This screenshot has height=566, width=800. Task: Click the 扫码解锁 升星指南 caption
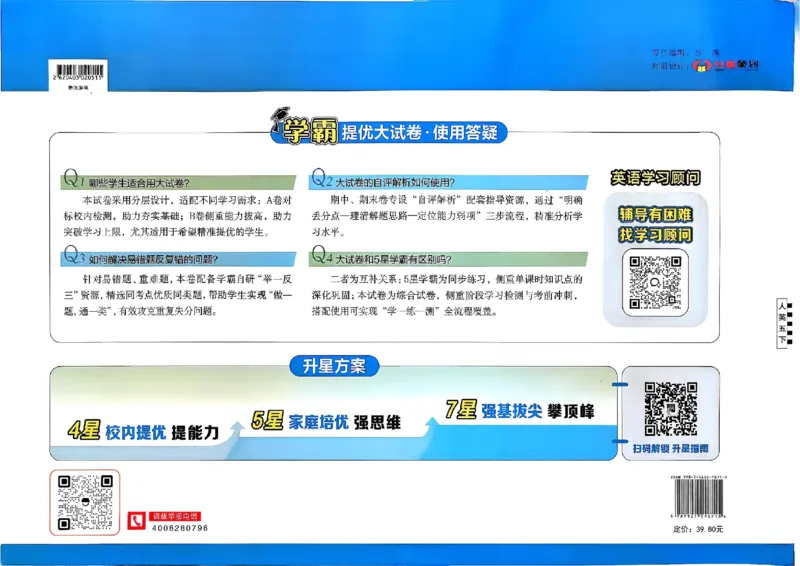point(670,449)
